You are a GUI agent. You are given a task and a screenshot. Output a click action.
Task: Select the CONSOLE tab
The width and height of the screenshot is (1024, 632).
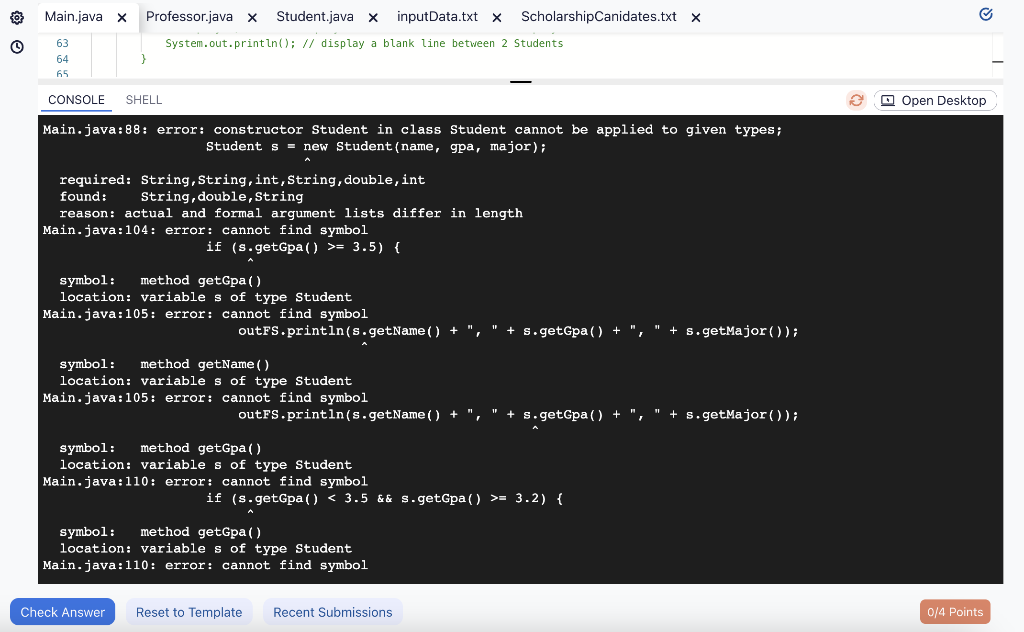click(x=75, y=99)
